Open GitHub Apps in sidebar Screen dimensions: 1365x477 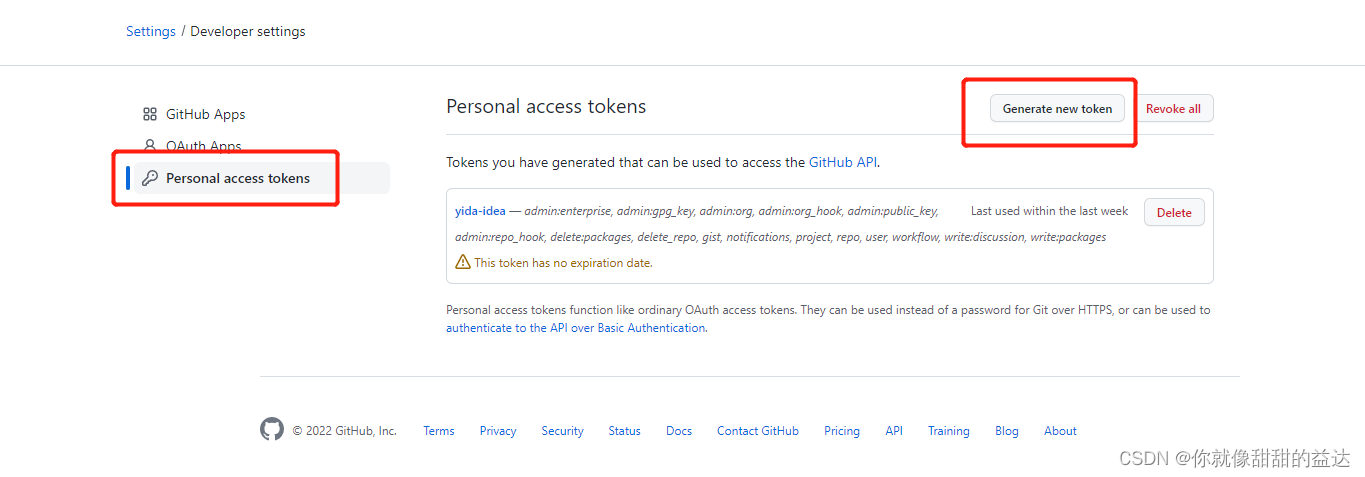pyautogui.click(x=205, y=114)
